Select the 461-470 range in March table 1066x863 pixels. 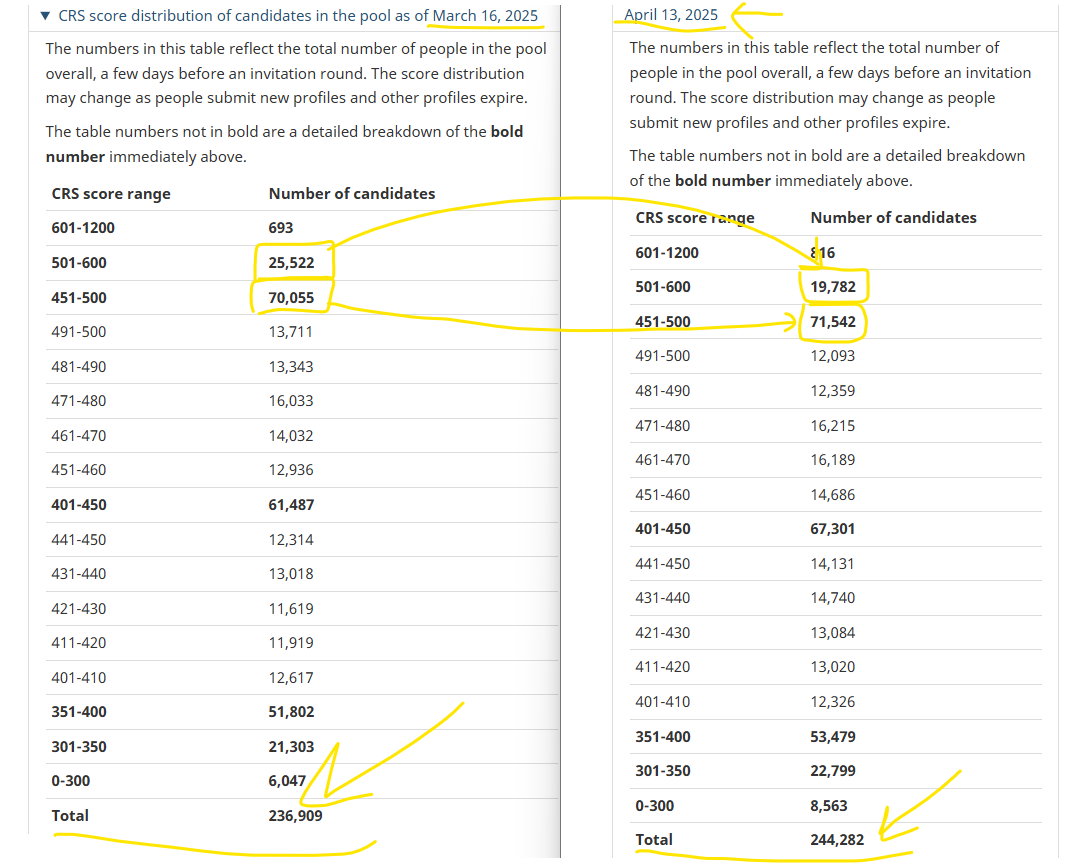tap(79, 435)
